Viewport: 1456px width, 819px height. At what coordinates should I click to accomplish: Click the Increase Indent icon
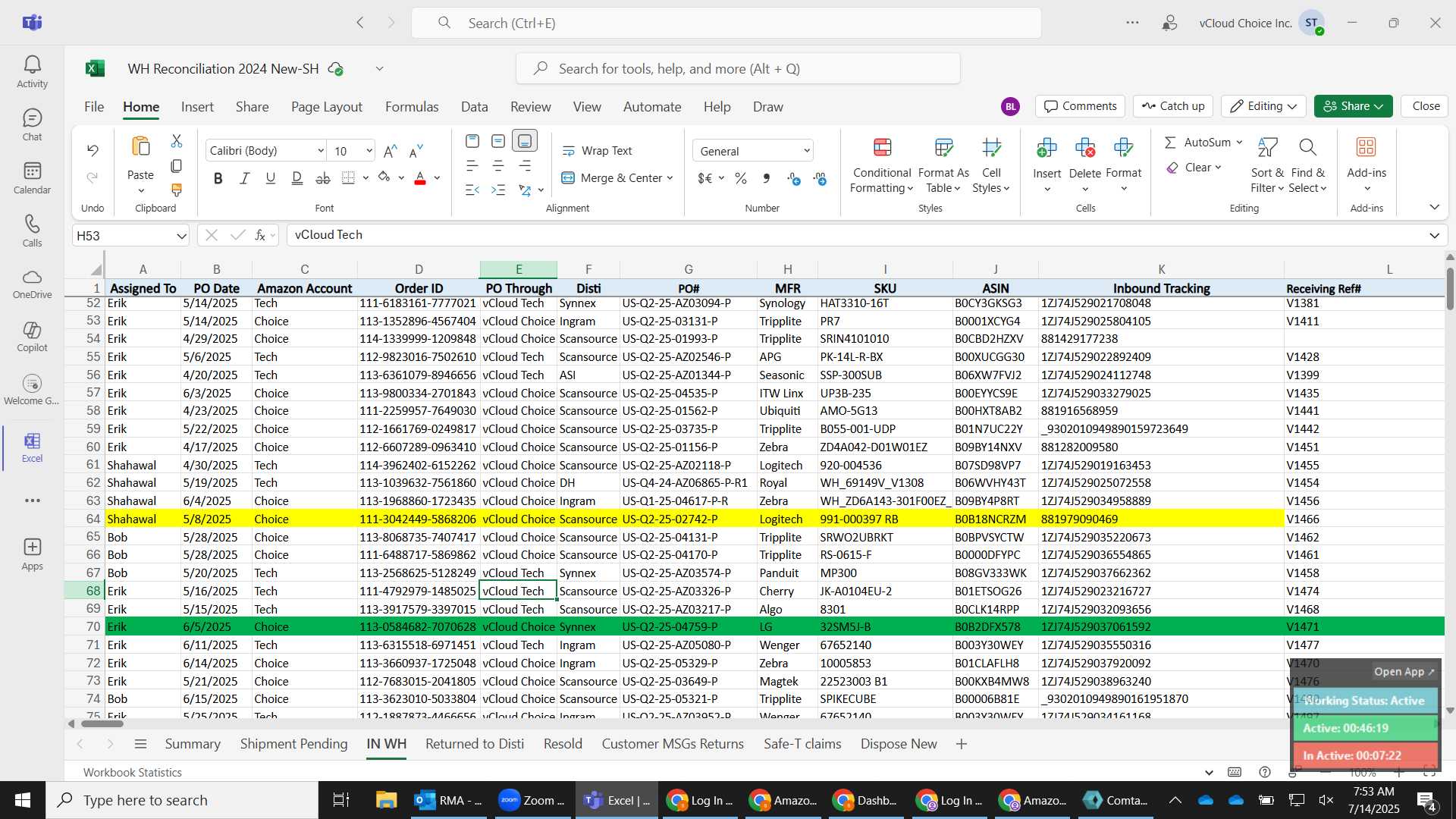(x=498, y=190)
